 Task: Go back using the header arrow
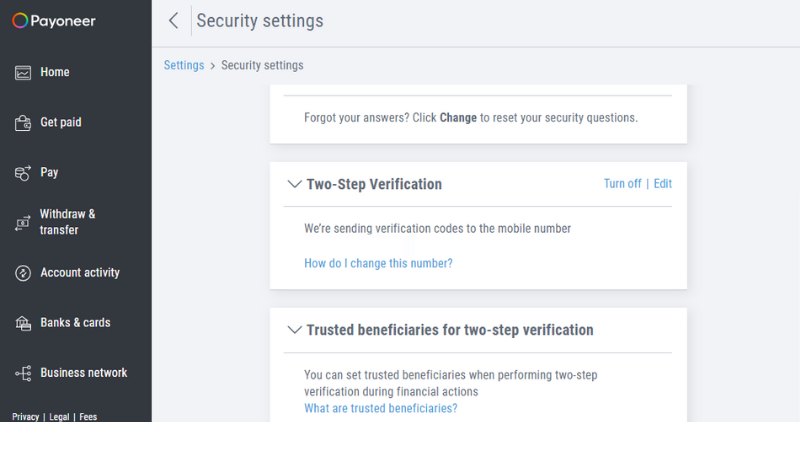(x=173, y=21)
